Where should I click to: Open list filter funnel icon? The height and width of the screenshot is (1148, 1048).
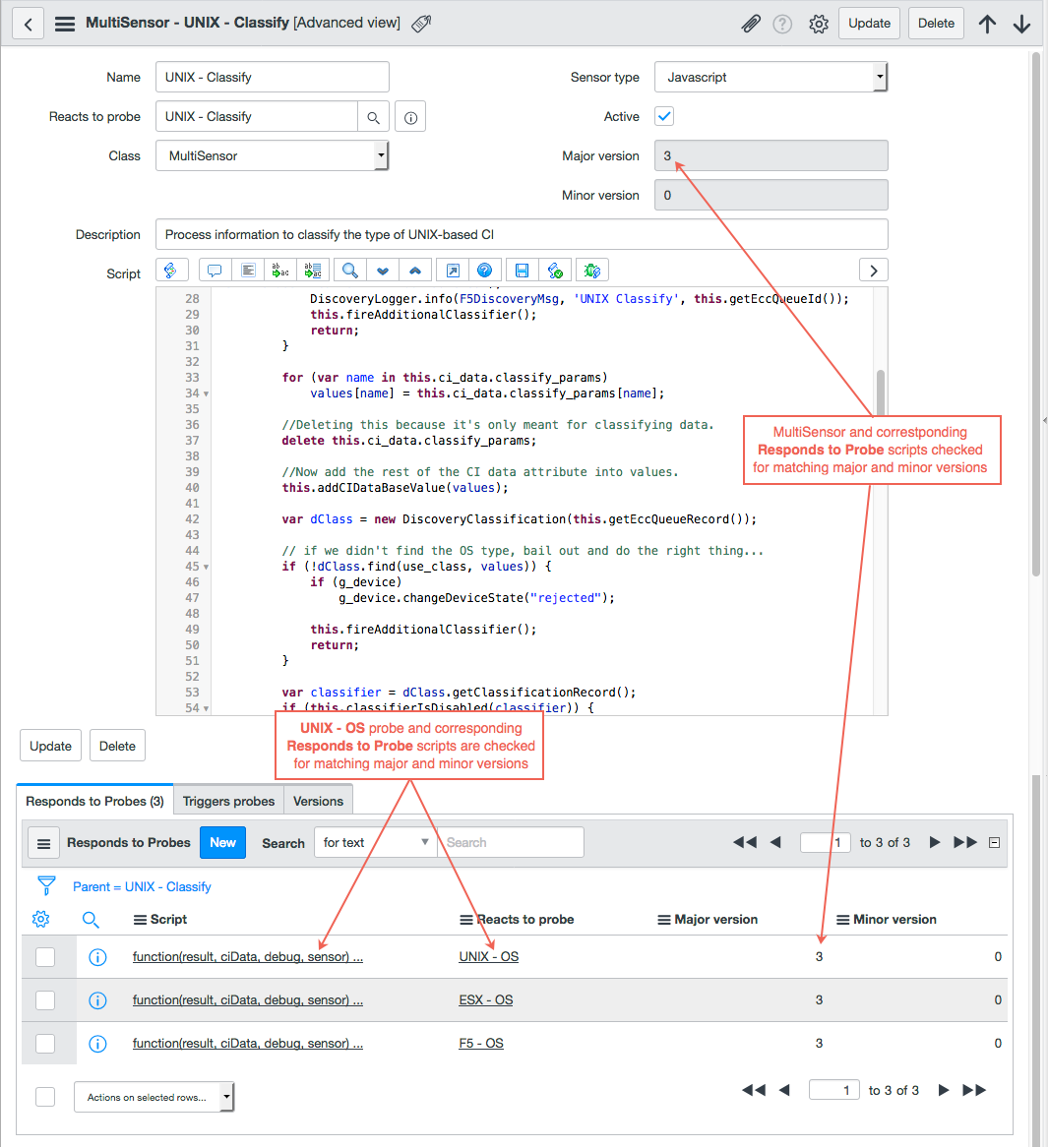pos(46,886)
